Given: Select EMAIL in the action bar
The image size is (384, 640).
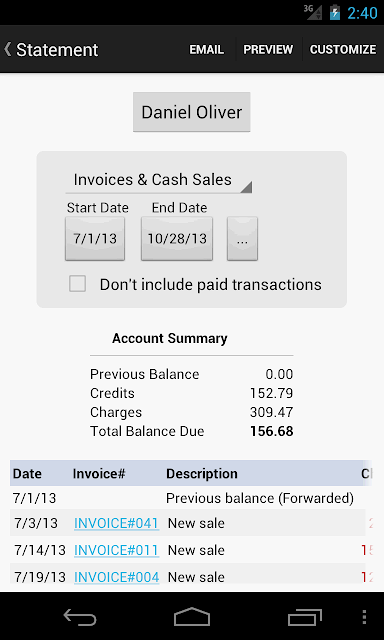Looking at the screenshot, I should point(206,49).
